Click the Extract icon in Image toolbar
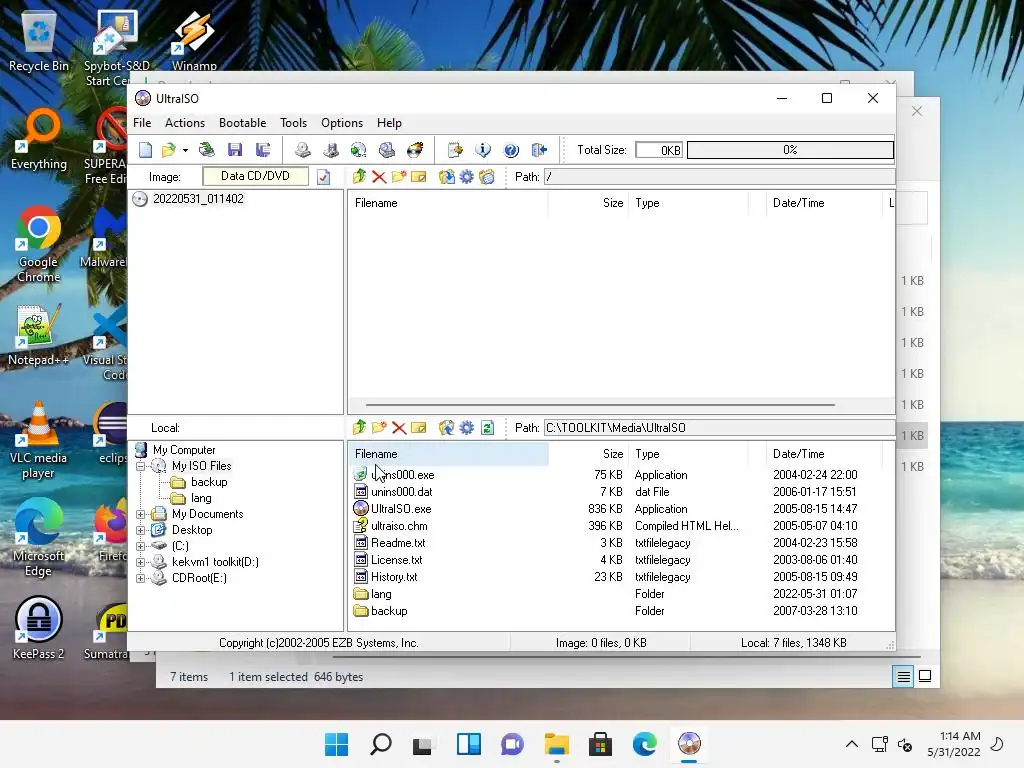 coord(447,176)
